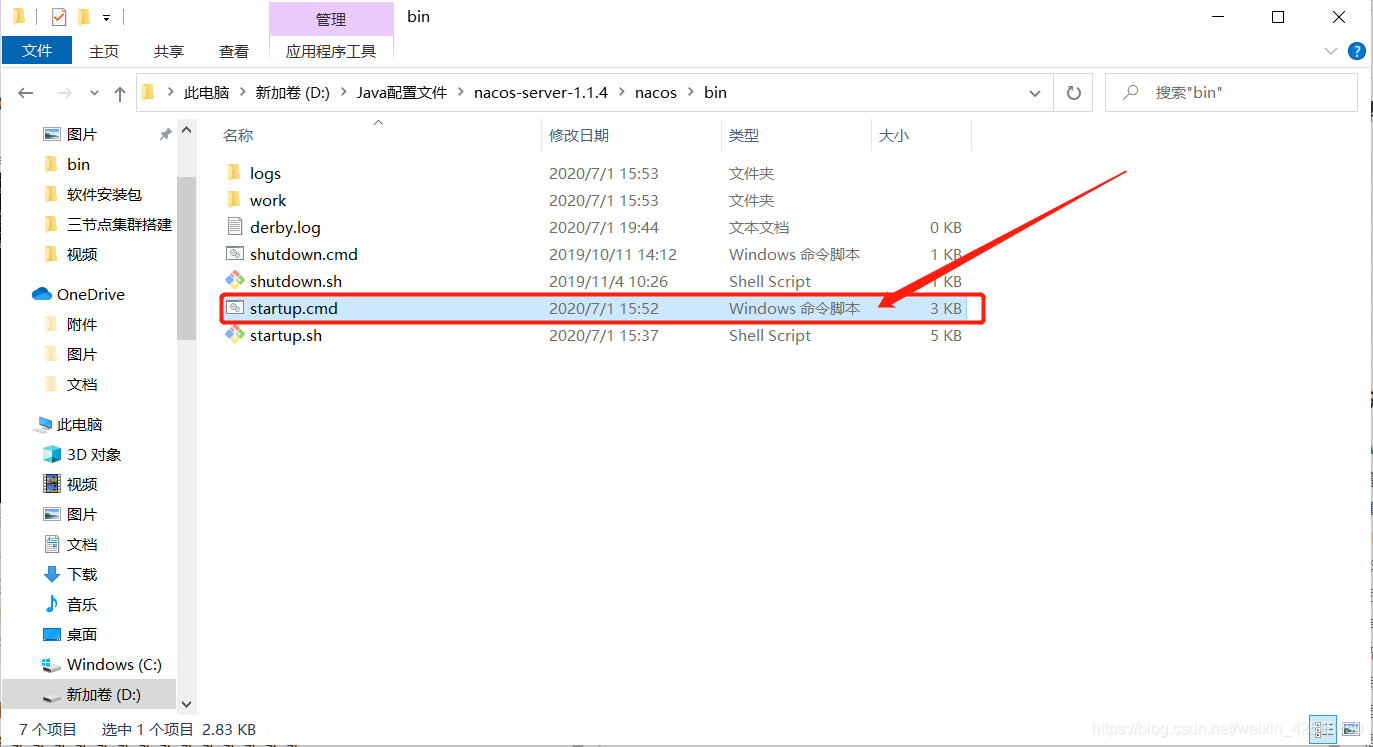Open the 应用程序工具 tab
Viewport: 1373px width, 747px height.
point(331,51)
